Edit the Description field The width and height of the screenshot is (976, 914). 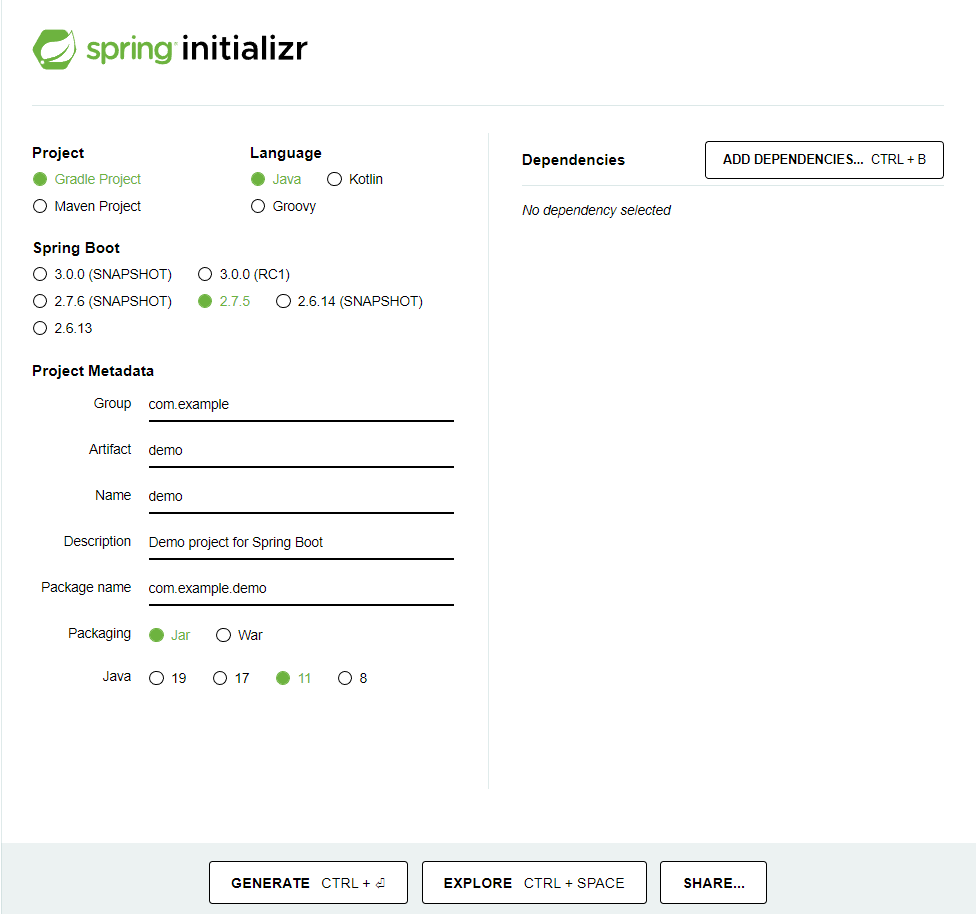click(301, 544)
